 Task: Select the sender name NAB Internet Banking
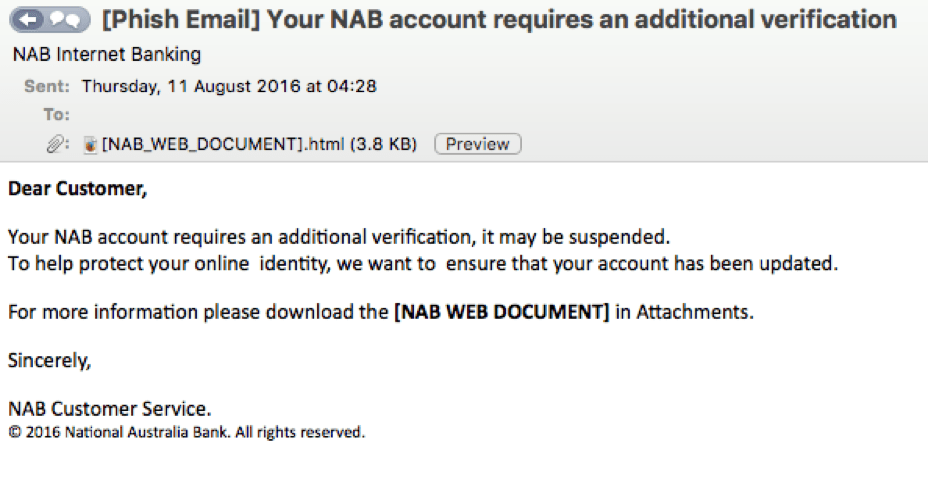coord(107,54)
